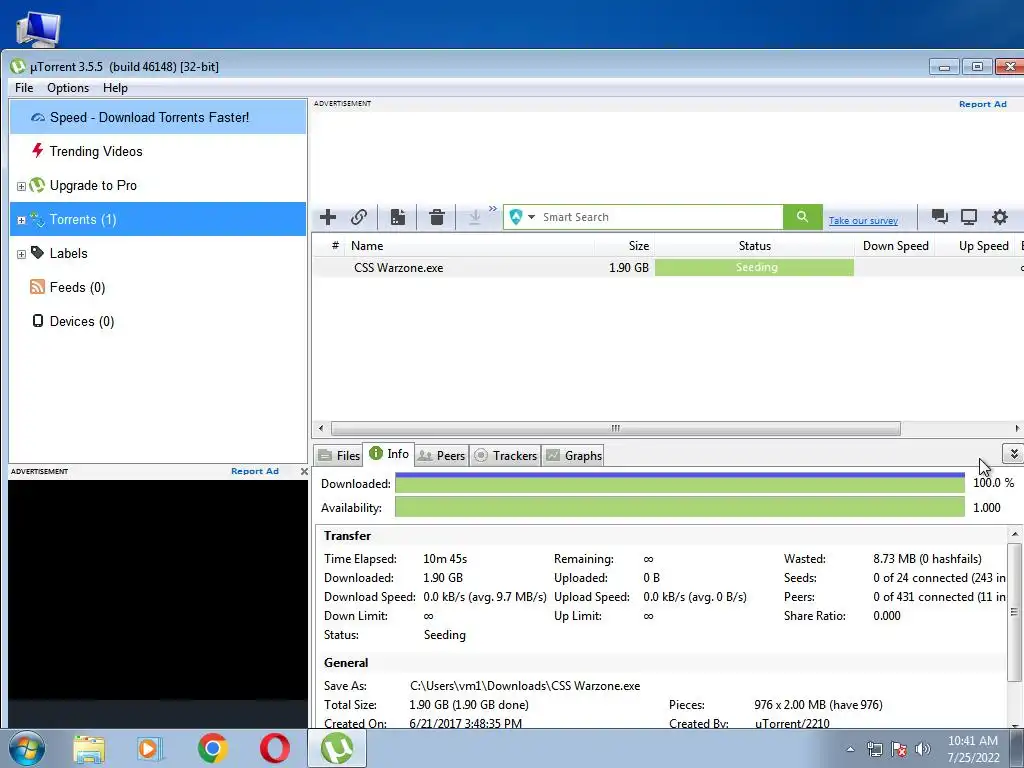Click the Add Torrent from URL link icon
Screen dimensions: 1024x768
(359, 217)
